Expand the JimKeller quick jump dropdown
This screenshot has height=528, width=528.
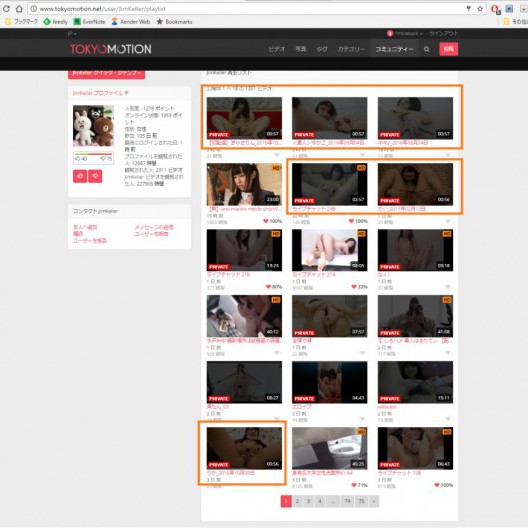click(106, 73)
